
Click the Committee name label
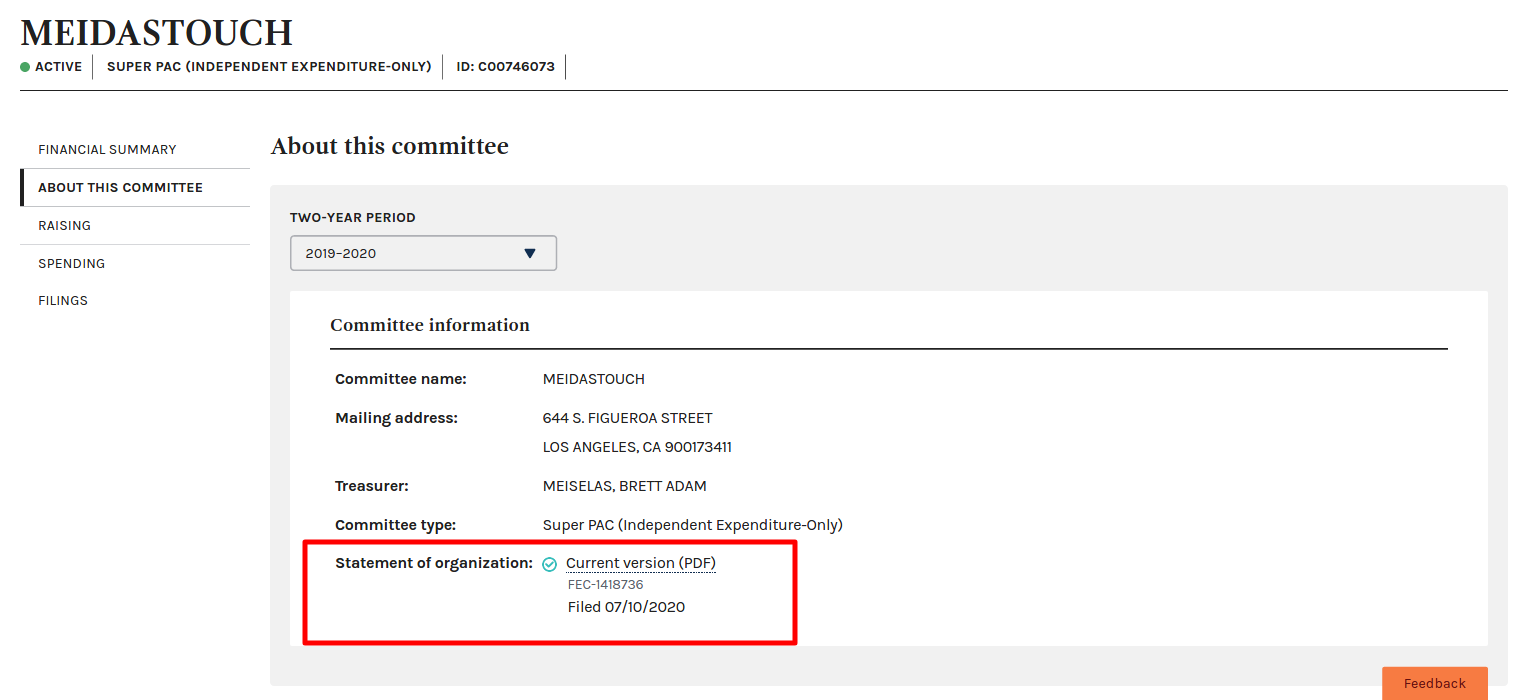click(x=401, y=379)
